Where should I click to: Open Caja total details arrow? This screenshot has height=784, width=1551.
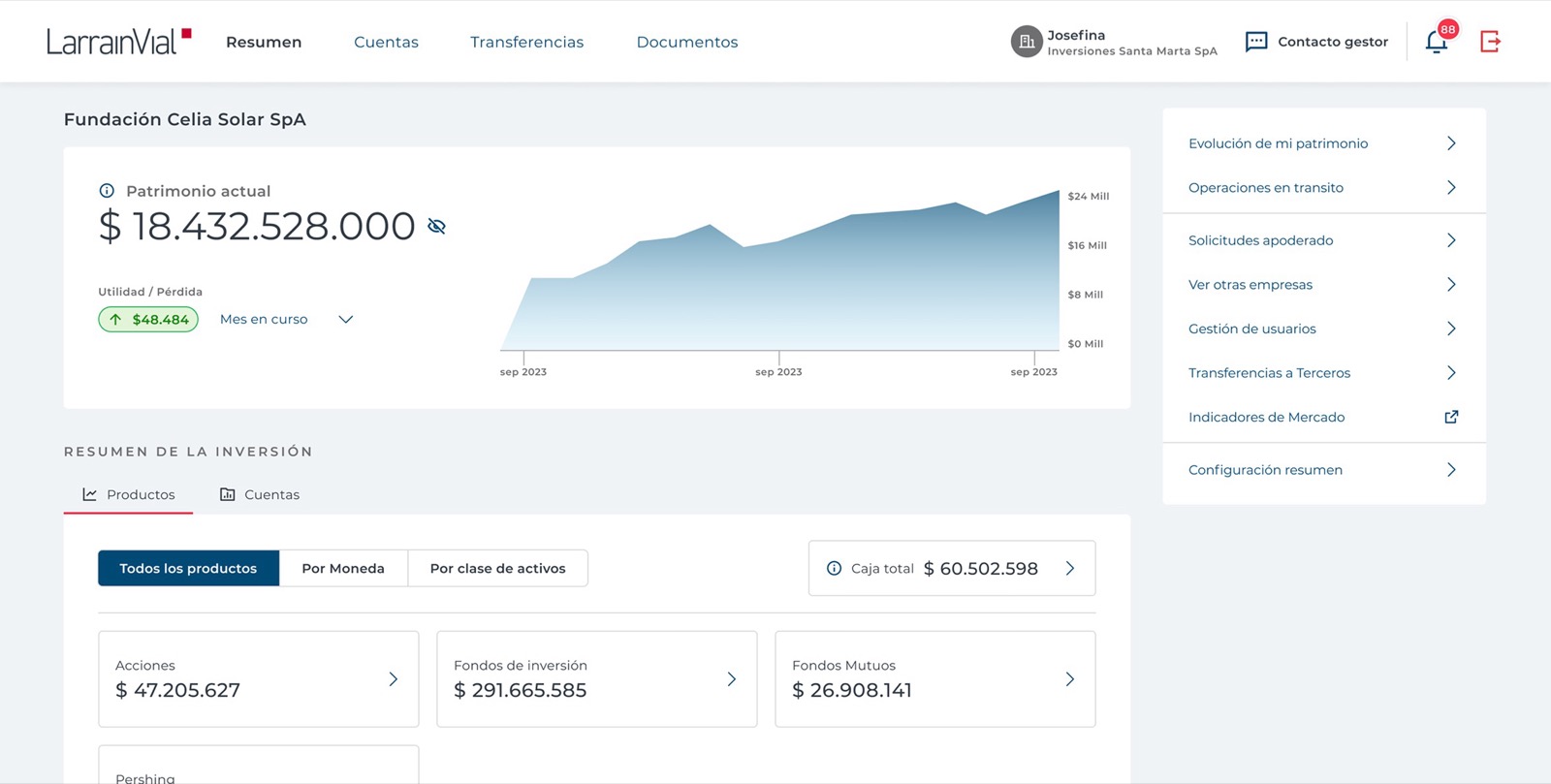coord(1070,568)
